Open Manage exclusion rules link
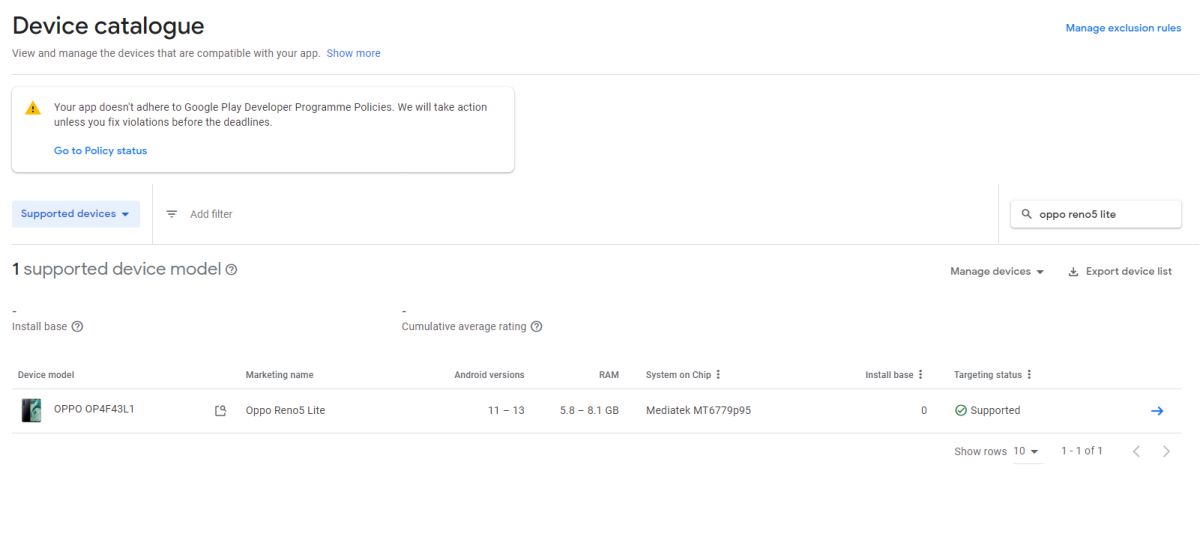This screenshot has width=1200, height=533. coord(1123,28)
